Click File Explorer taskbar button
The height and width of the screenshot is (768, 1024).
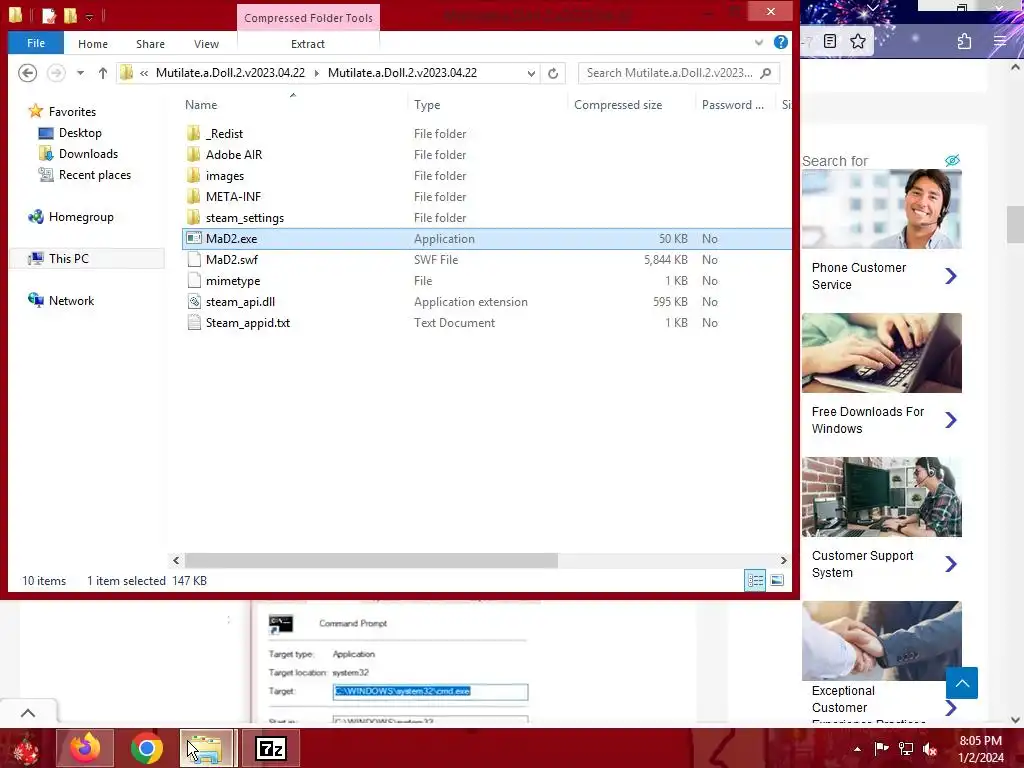click(207, 748)
